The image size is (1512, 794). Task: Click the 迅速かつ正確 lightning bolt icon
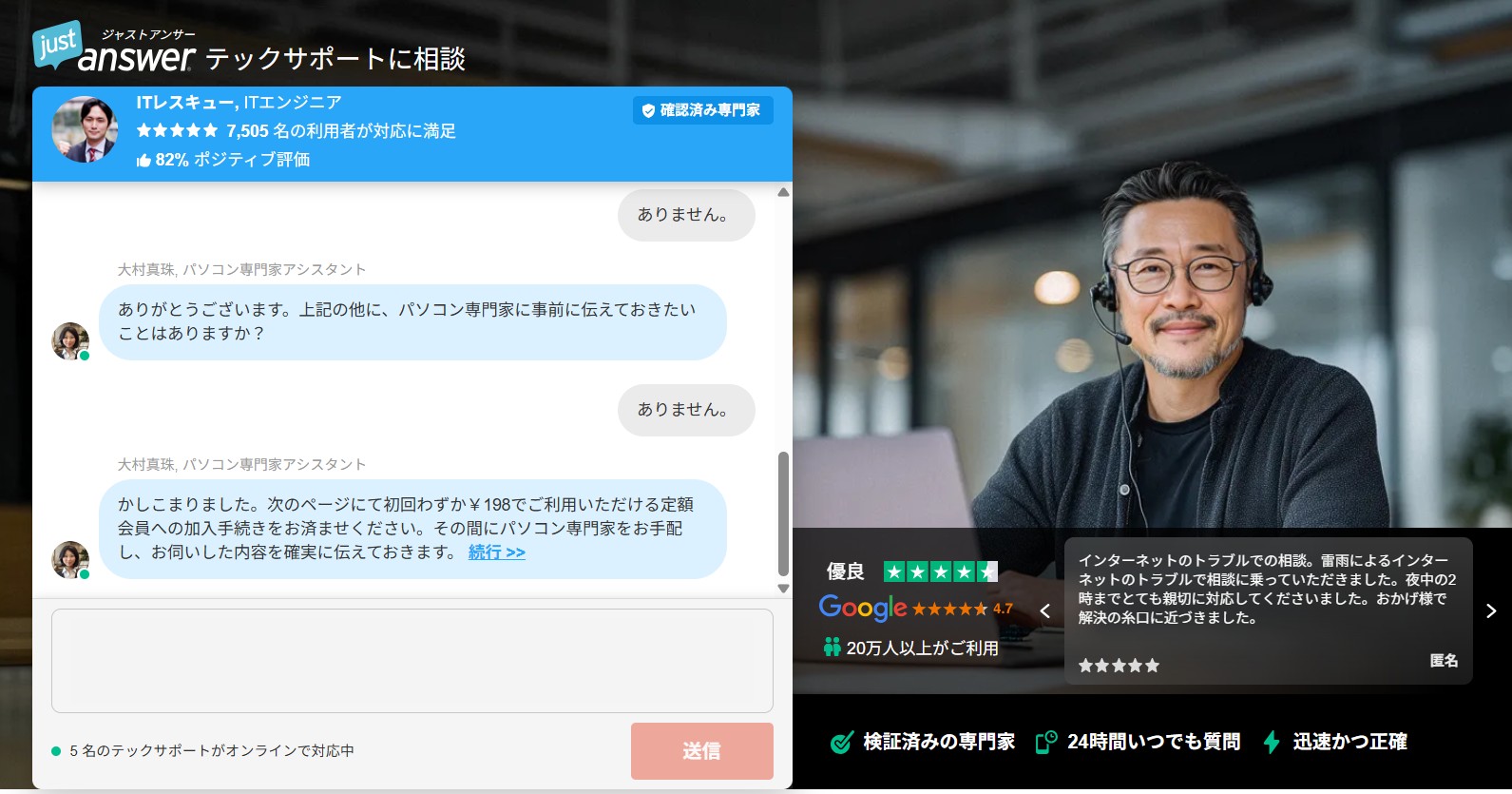pyautogui.click(x=1271, y=743)
